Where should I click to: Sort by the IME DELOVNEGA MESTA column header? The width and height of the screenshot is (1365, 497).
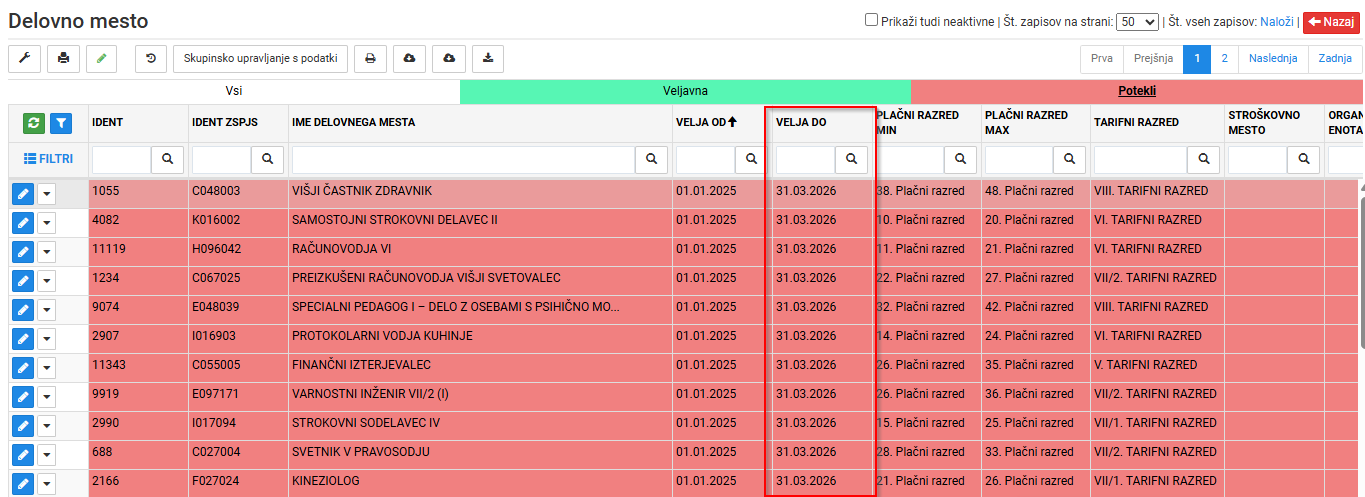coord(353,122)
